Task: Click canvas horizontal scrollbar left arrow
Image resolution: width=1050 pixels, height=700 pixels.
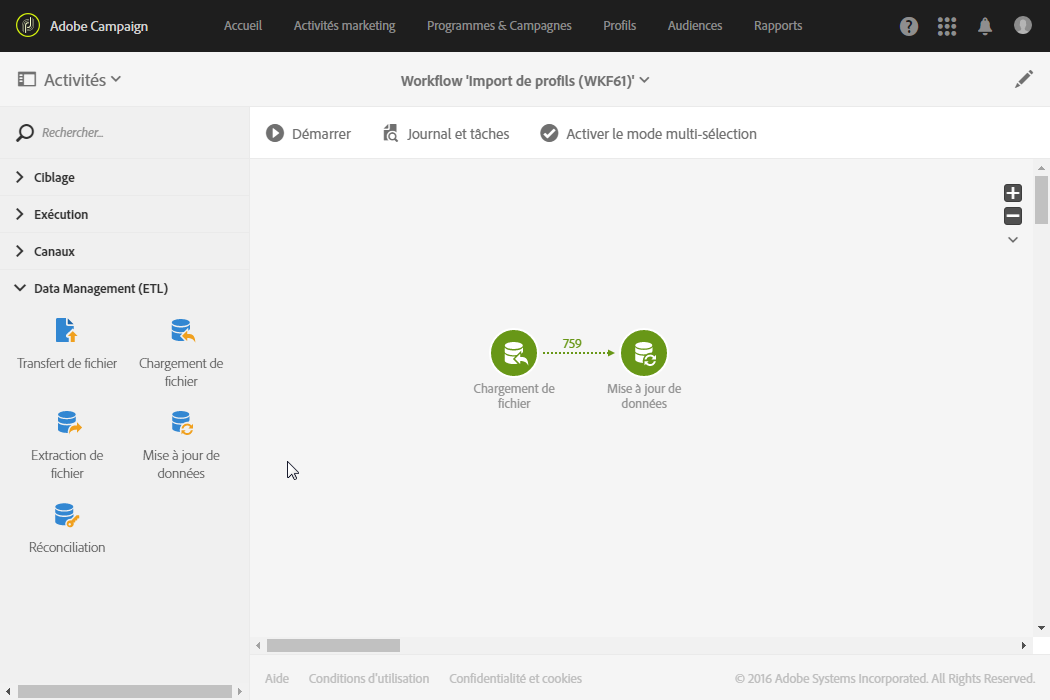Action: pyautogui.click(x=258, y=646)
